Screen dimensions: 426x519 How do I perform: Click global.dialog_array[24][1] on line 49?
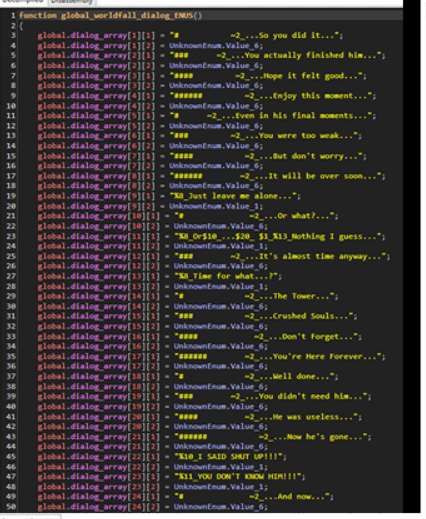click(99, 497)
